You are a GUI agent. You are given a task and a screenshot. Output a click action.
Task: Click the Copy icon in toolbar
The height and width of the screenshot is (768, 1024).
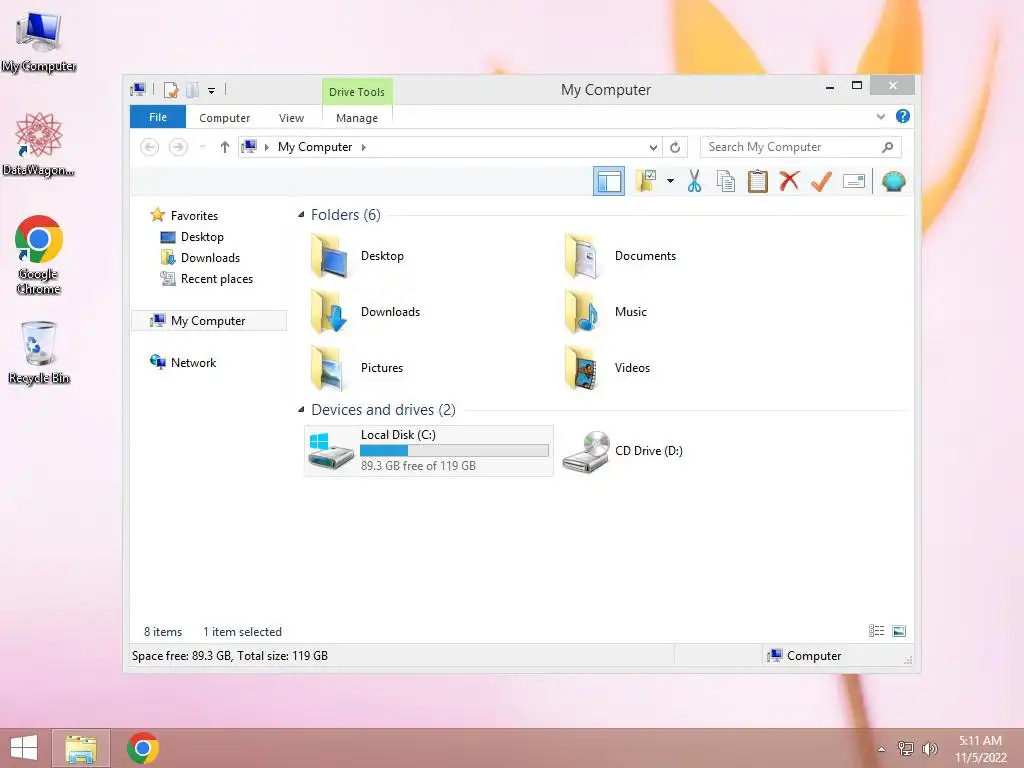[x=726, y=181]
